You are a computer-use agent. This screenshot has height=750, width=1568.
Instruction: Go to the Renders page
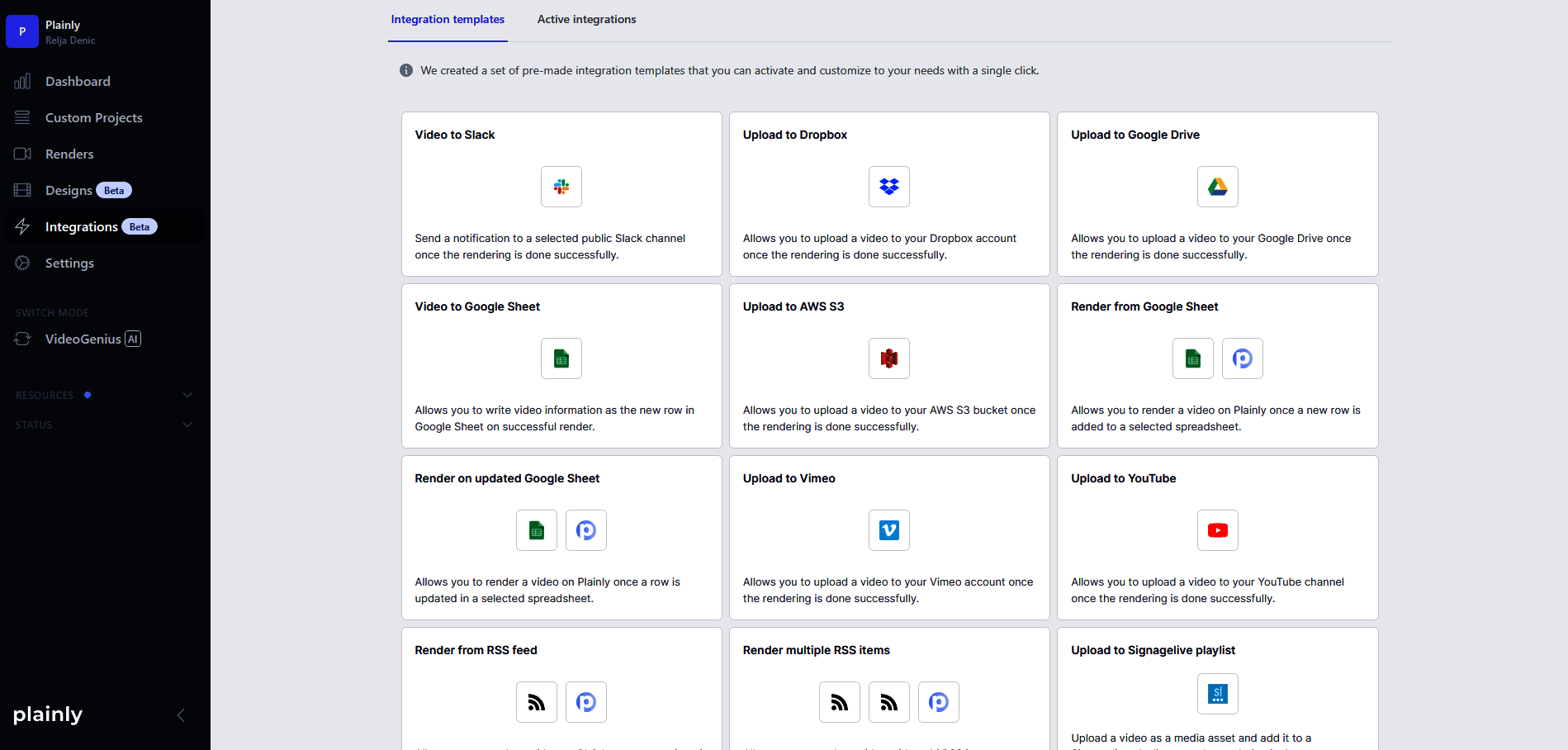tap(69, 154)
